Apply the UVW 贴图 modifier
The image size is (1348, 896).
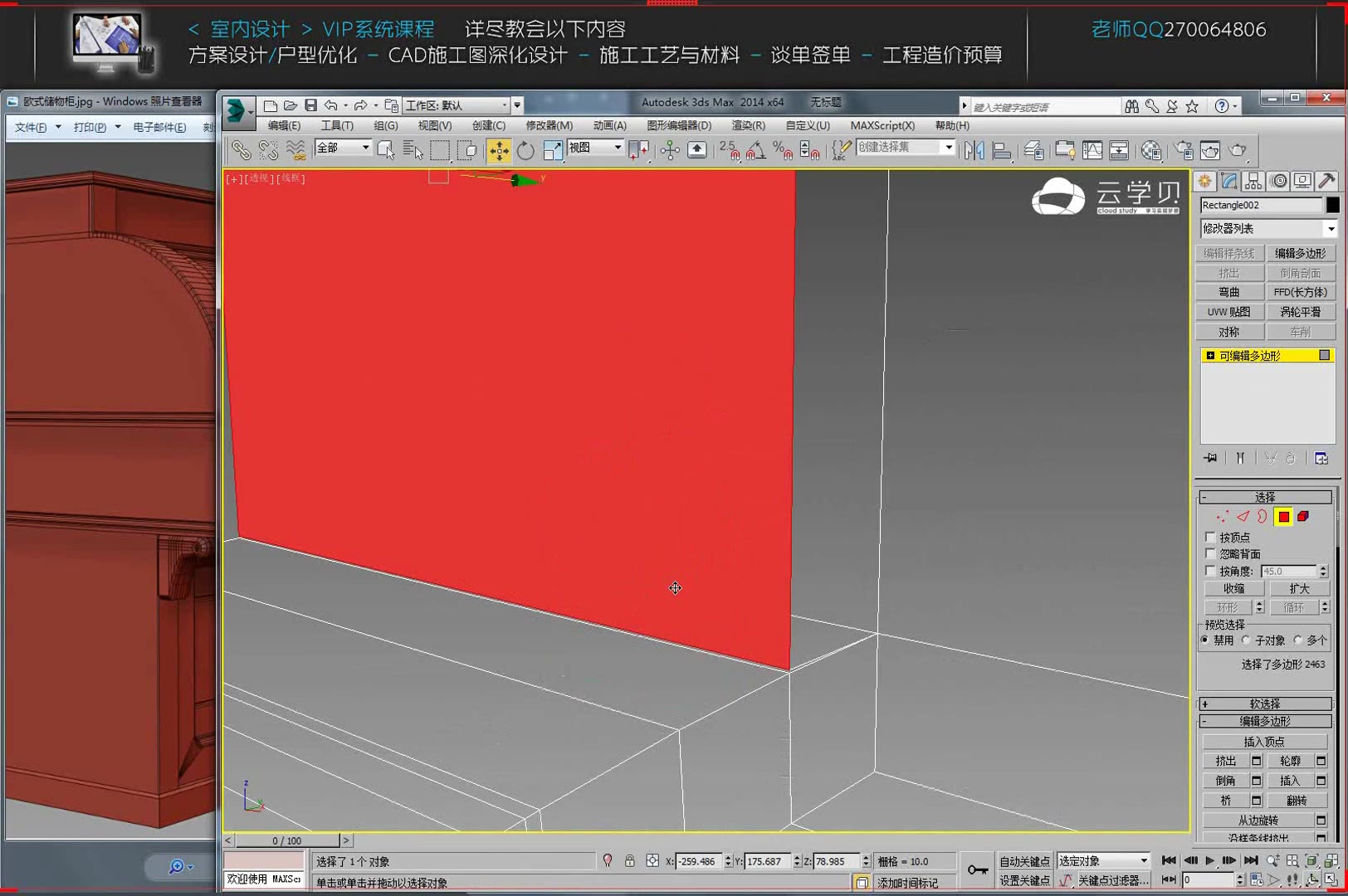point(1229,311)
